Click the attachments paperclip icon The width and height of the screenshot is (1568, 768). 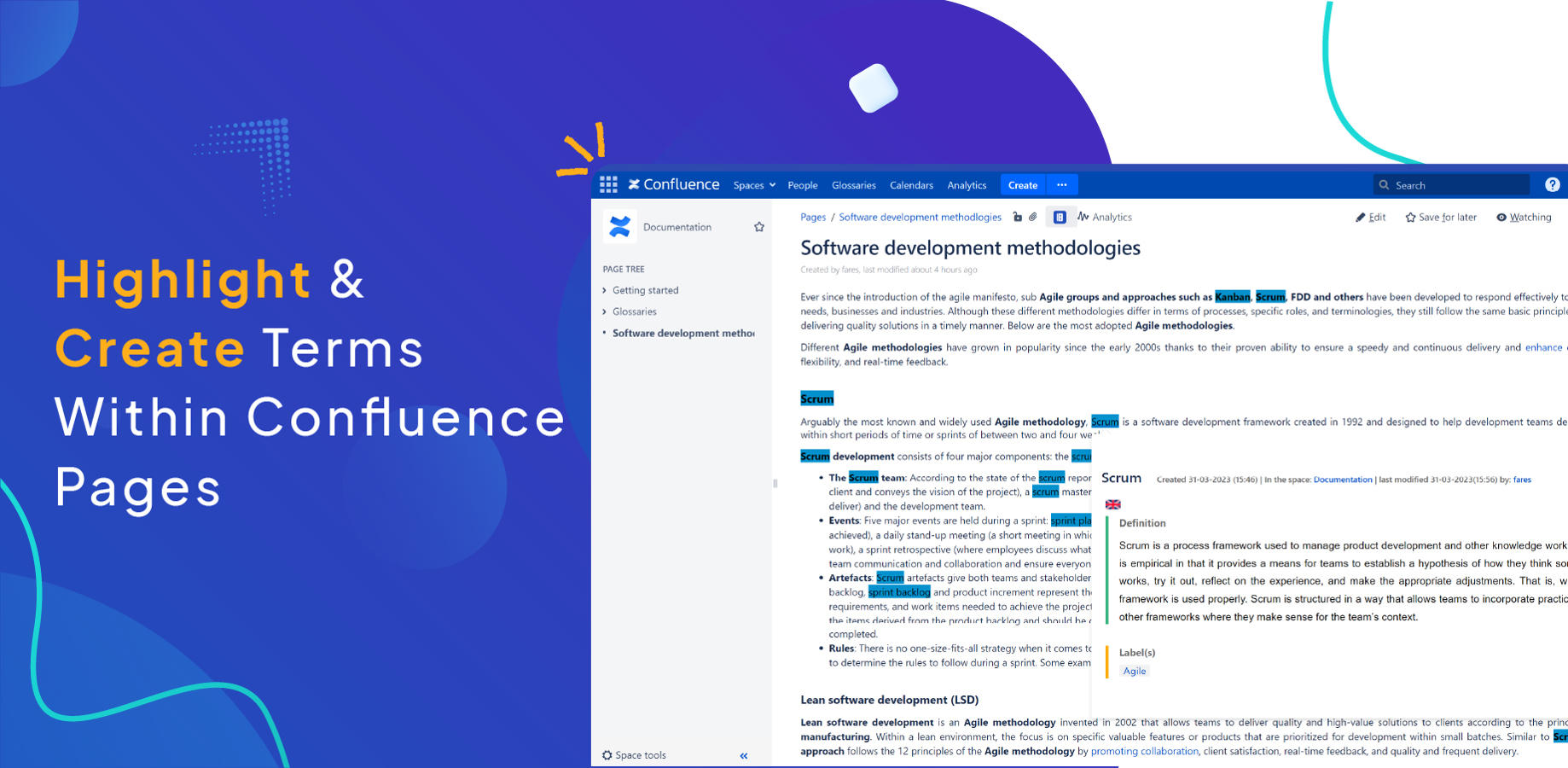coord(1033,217)
